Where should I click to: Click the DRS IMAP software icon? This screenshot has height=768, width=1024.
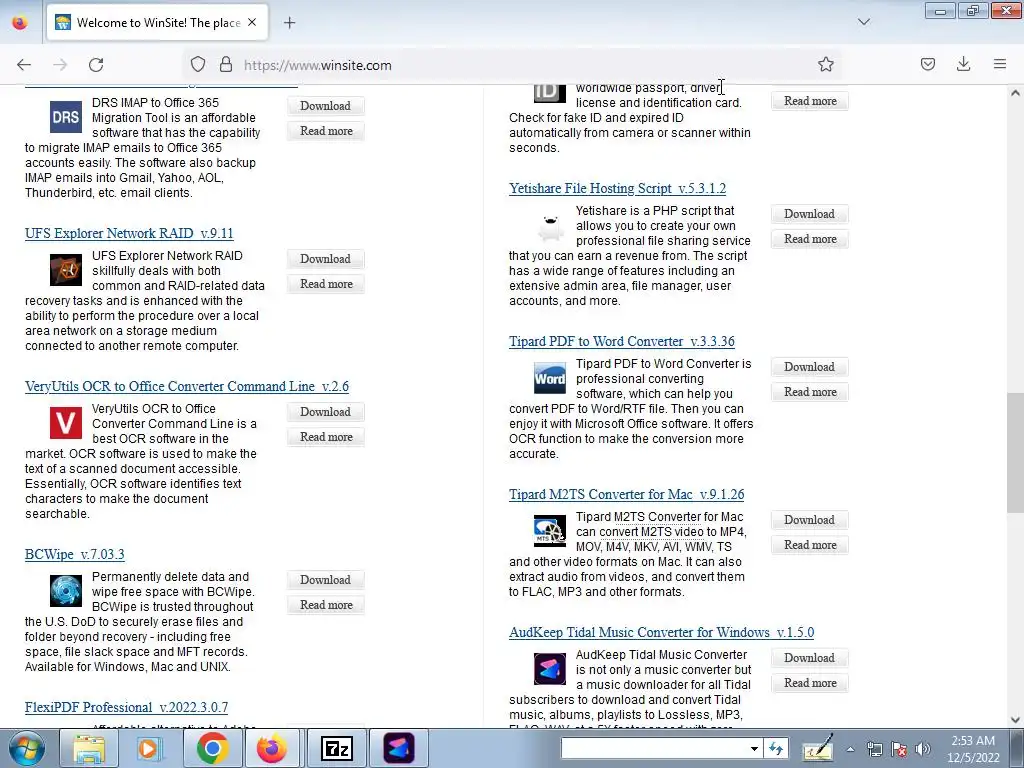click(x=66, y=117)
